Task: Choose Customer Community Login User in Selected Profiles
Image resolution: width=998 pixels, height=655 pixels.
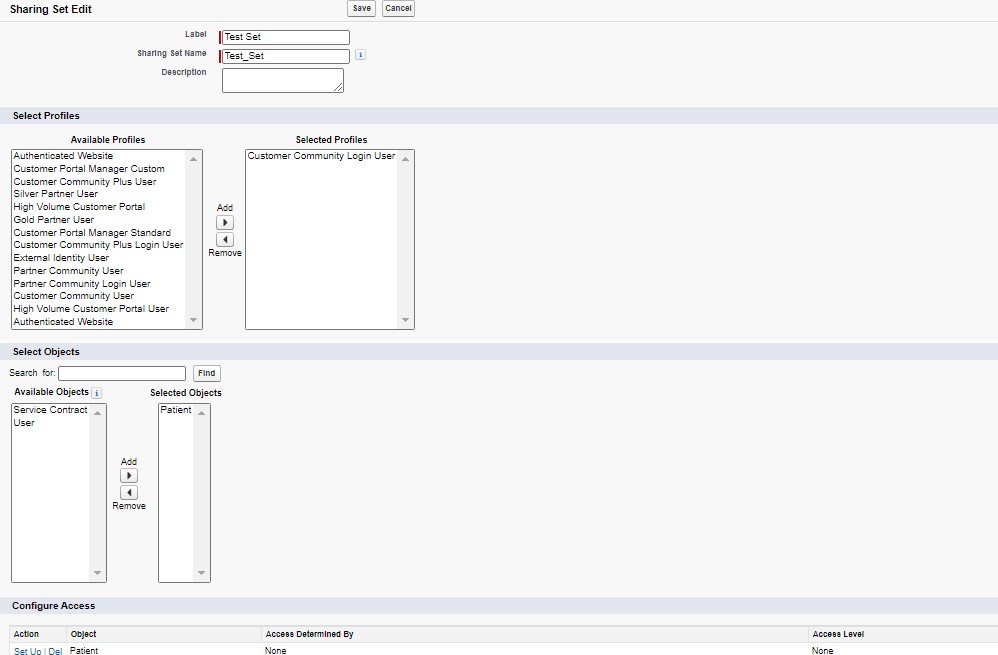Action: (x=321, y=156)
